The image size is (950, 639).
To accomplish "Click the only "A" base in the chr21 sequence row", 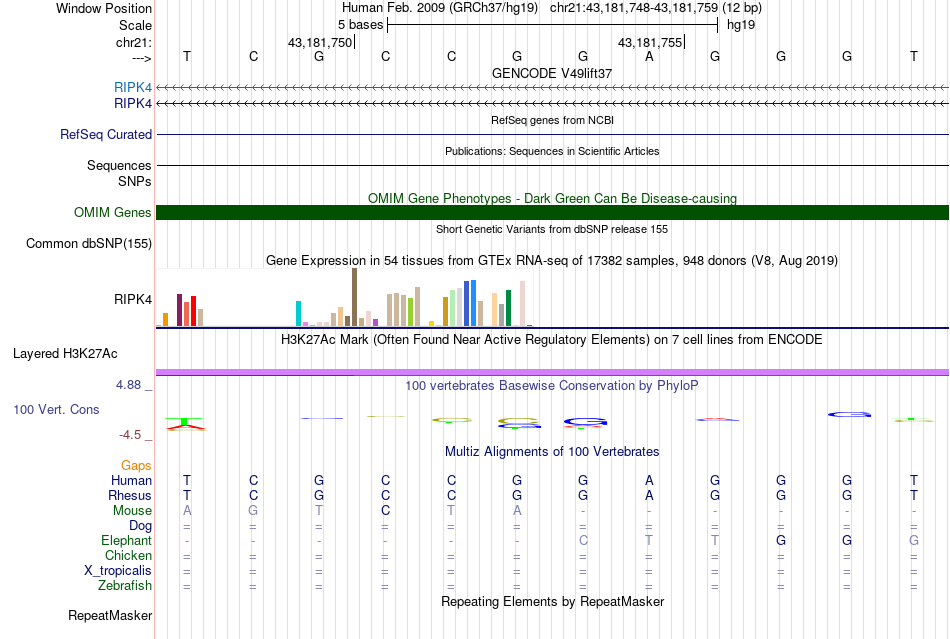I will (649, 56).
